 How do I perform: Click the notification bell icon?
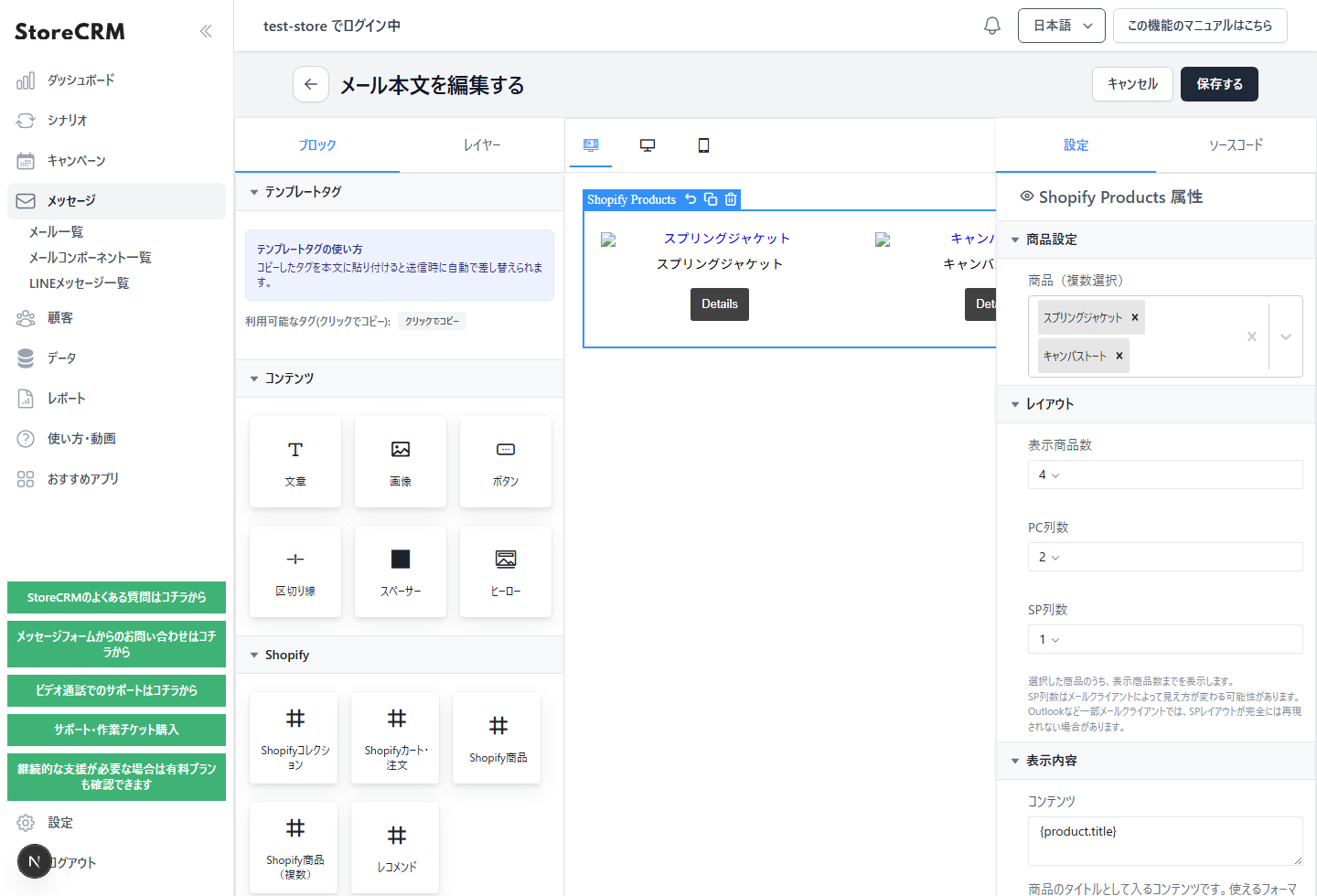[x=992, y=26]
